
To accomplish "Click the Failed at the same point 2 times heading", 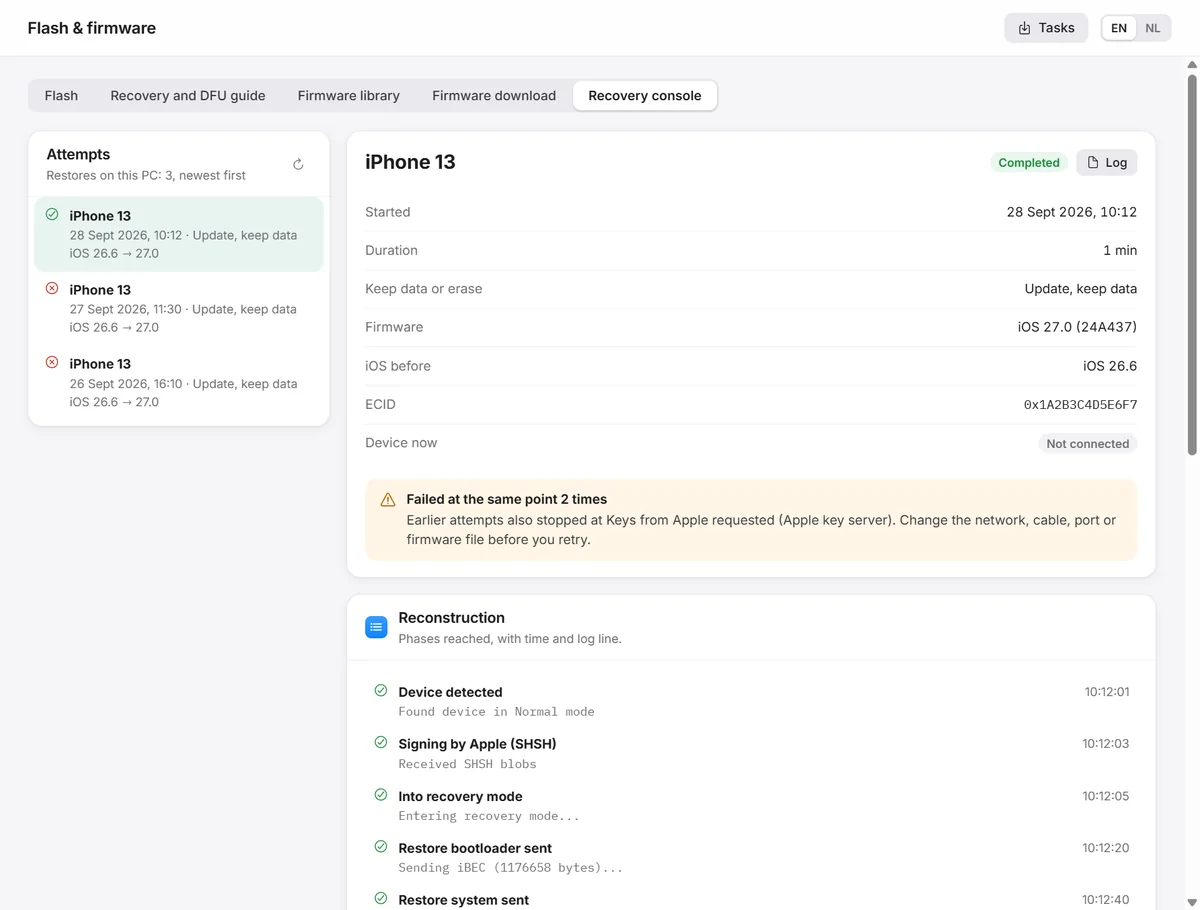I will [507, 499].
